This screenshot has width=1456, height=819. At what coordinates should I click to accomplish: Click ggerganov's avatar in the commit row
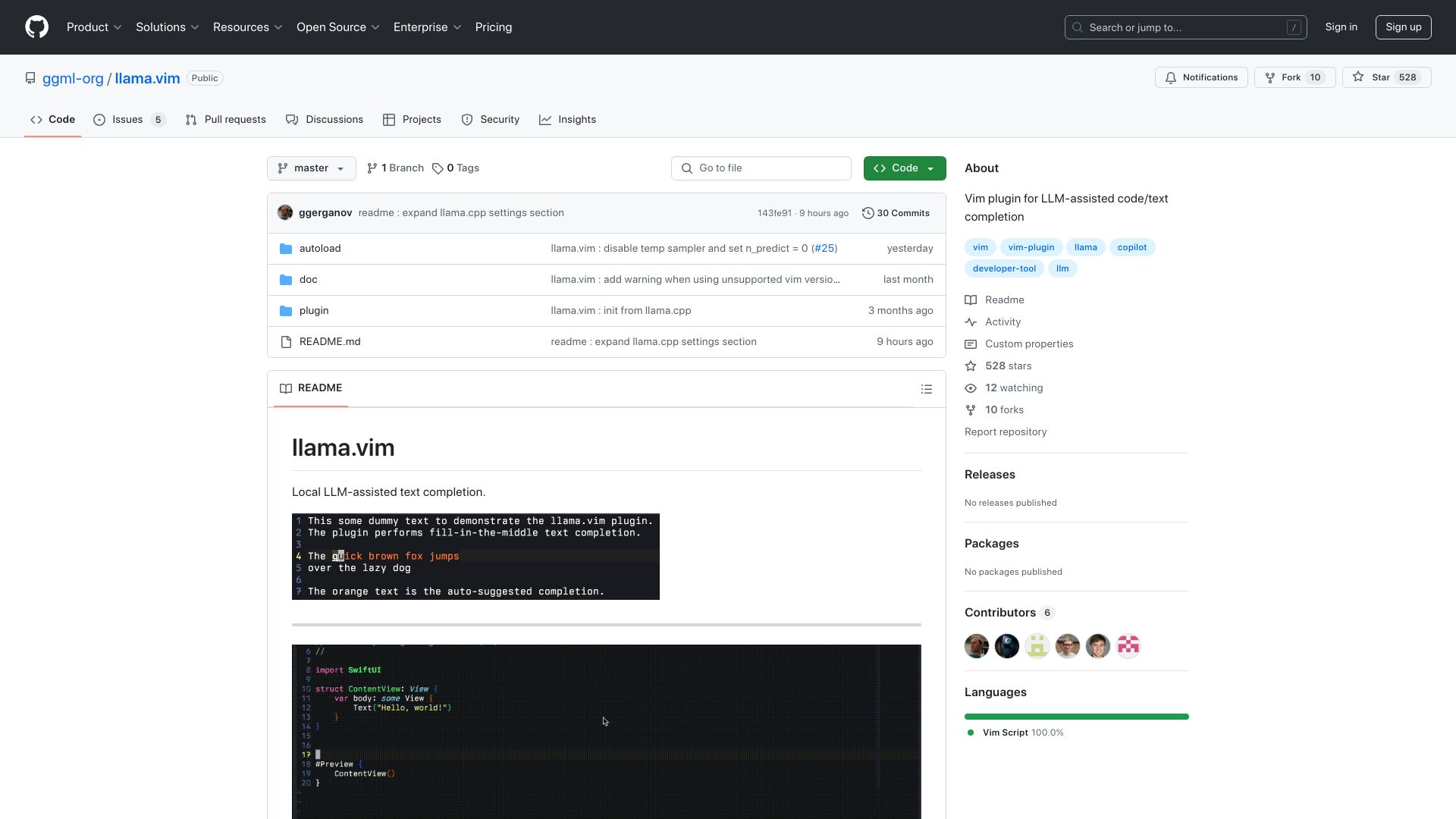point(285,212)
